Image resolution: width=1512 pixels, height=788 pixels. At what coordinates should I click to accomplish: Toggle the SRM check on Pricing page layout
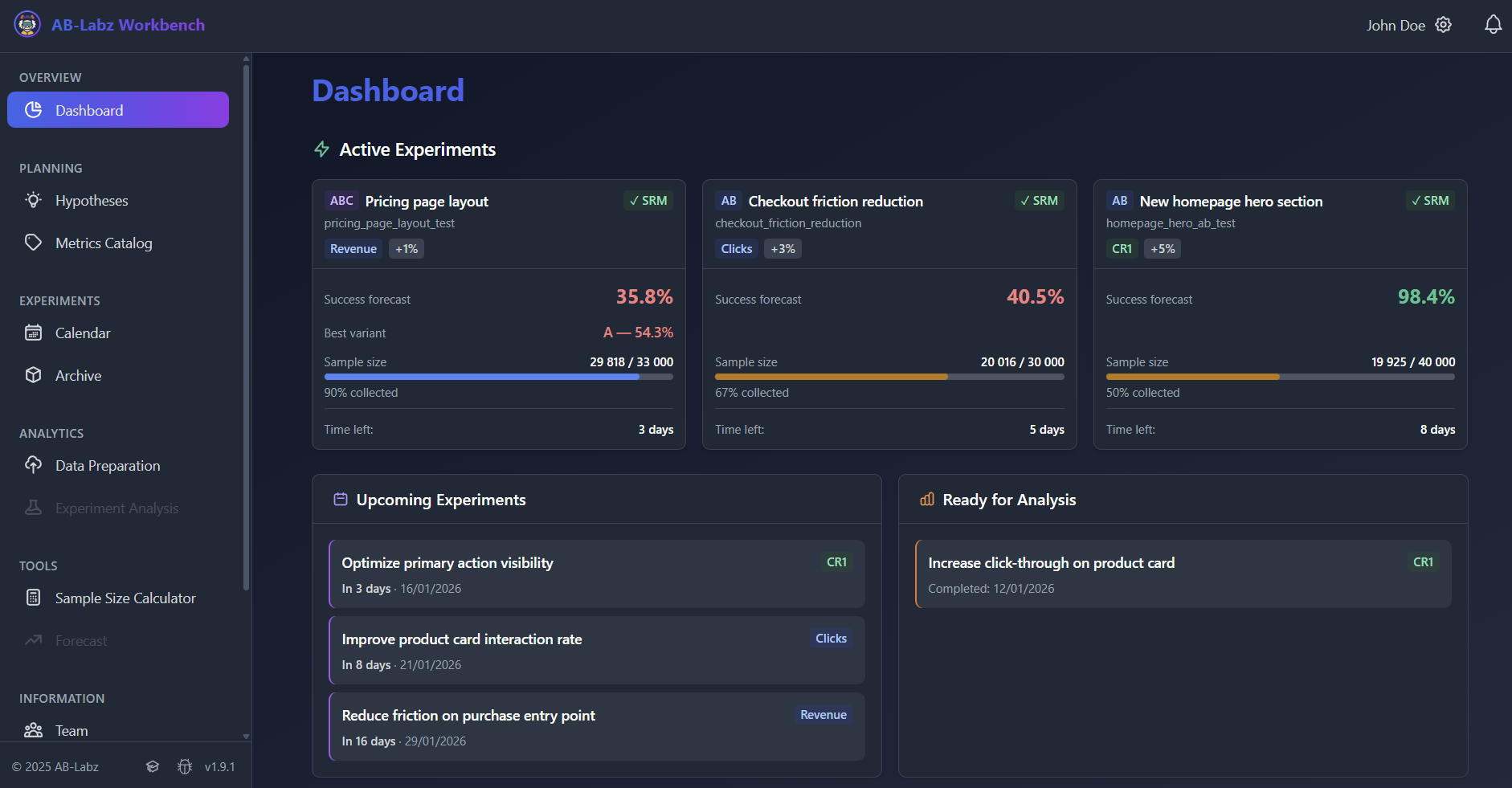pyautogui.click(x=648, y=200)
